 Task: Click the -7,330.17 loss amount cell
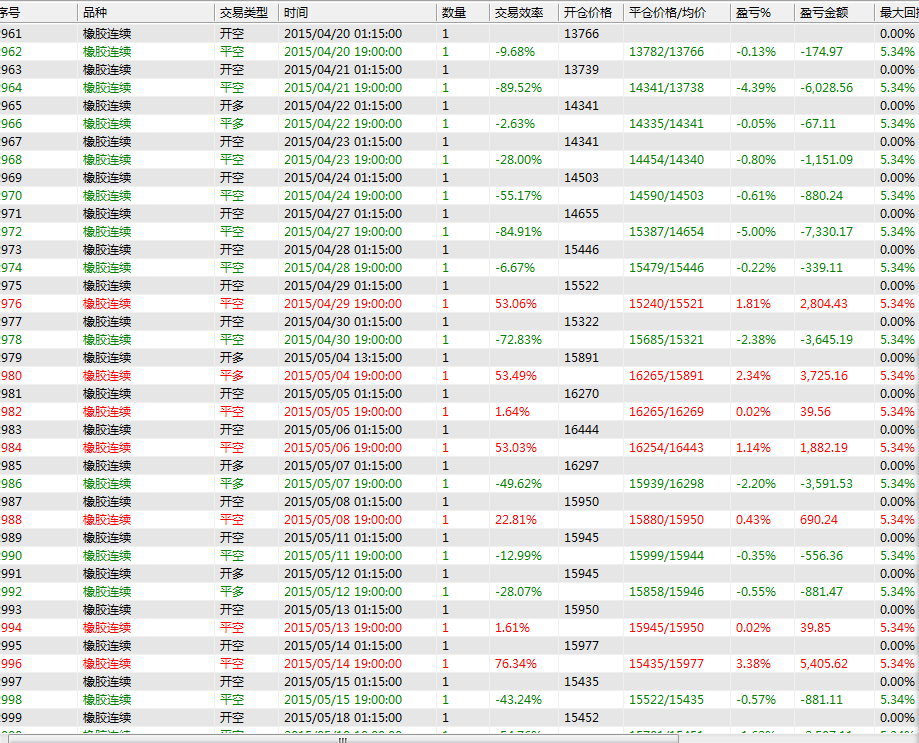point(826,232)
